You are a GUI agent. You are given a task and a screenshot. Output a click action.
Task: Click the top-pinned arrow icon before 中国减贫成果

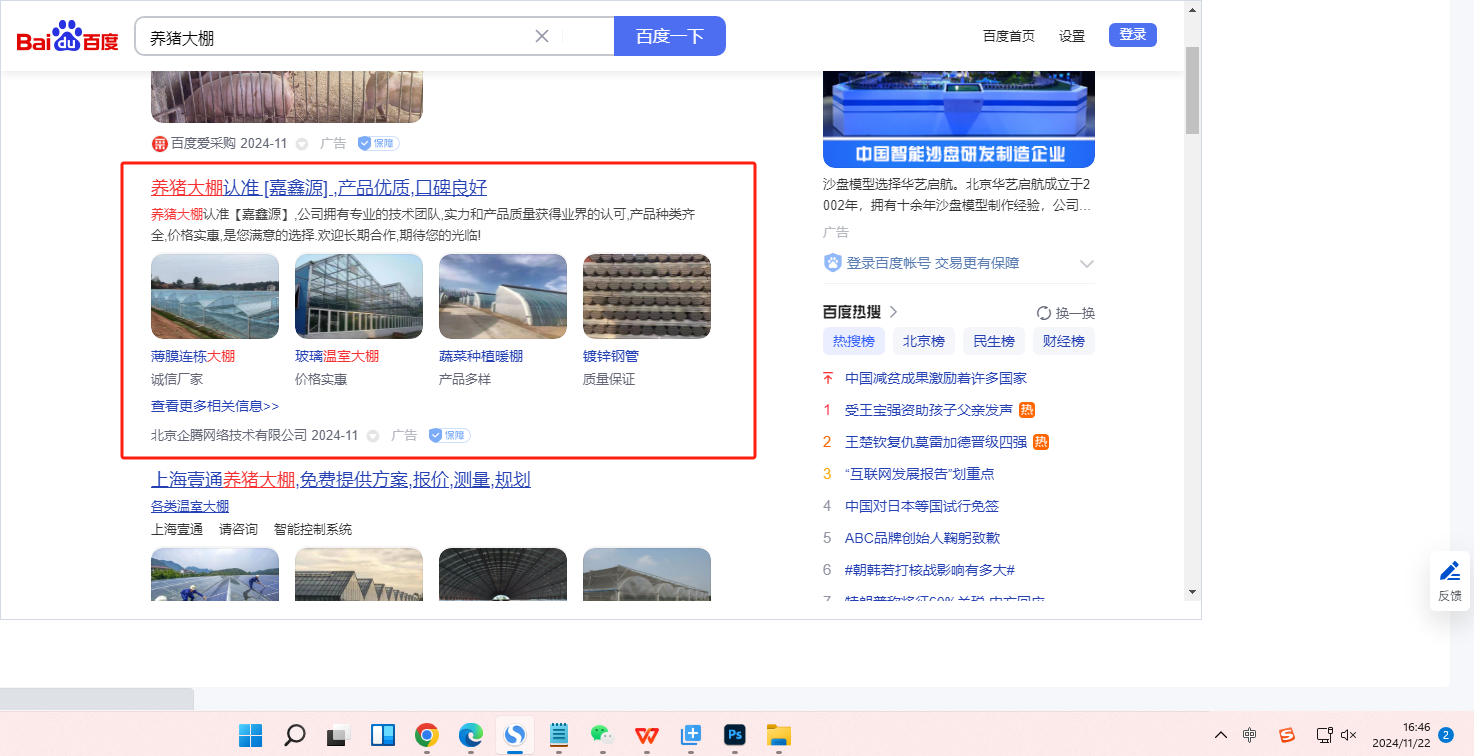[827, 378]
